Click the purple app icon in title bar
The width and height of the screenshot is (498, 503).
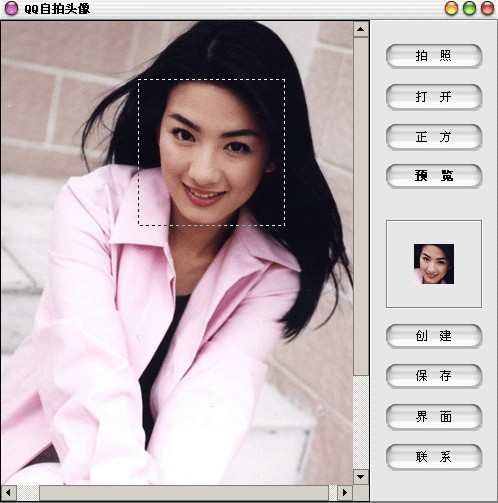[11, 8]
